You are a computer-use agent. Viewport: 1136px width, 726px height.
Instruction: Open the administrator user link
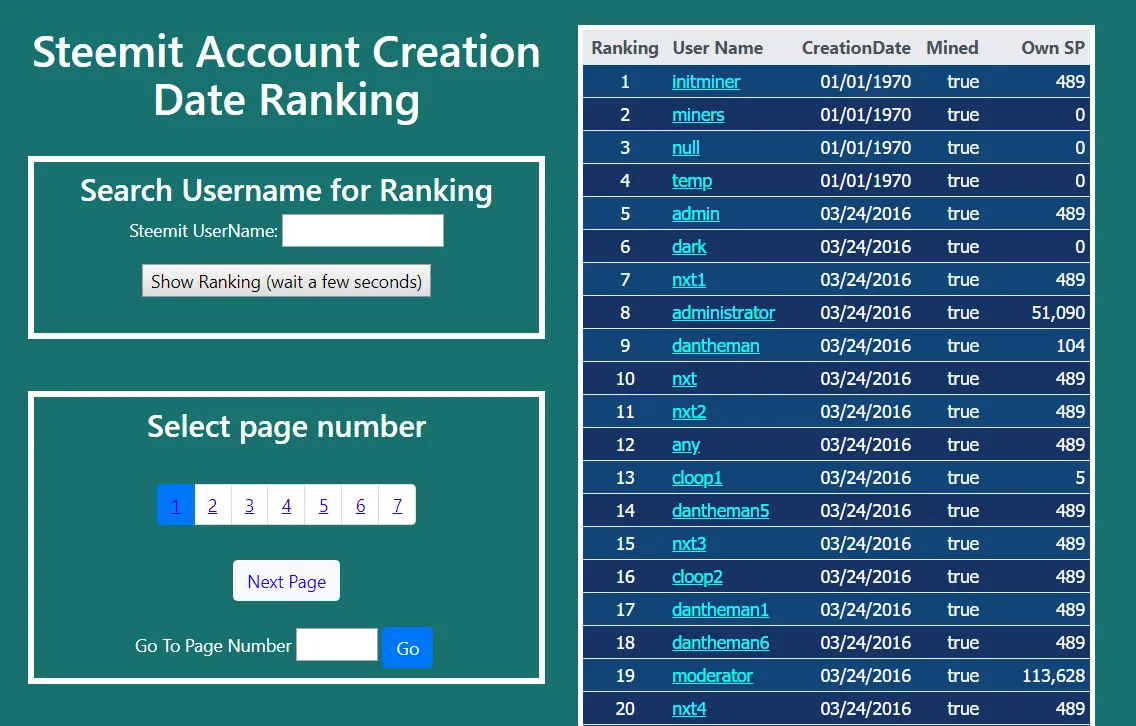[723, 313]
